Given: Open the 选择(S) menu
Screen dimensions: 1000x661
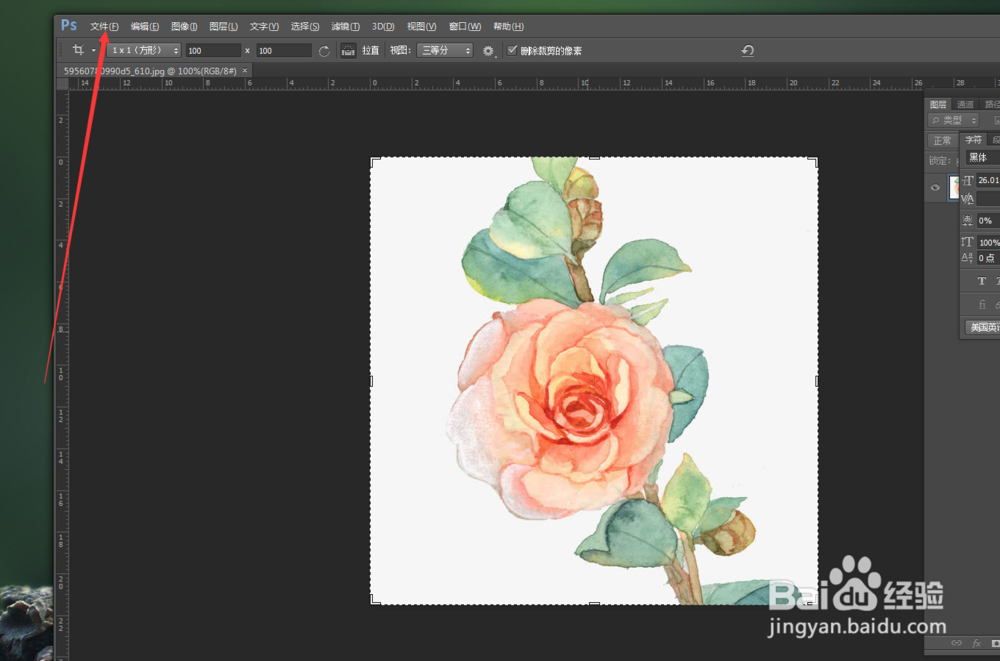Looking at the screenshot, I should click(x=305, y=26).
